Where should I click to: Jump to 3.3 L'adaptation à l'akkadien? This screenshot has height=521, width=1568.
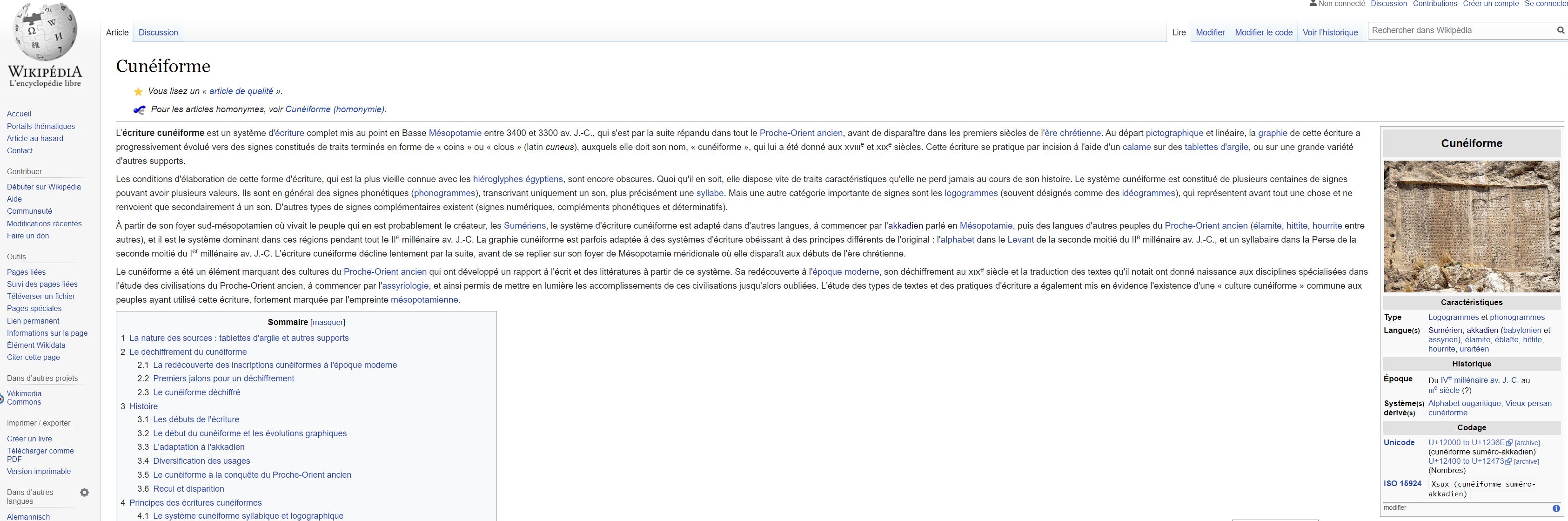point(199,447)
